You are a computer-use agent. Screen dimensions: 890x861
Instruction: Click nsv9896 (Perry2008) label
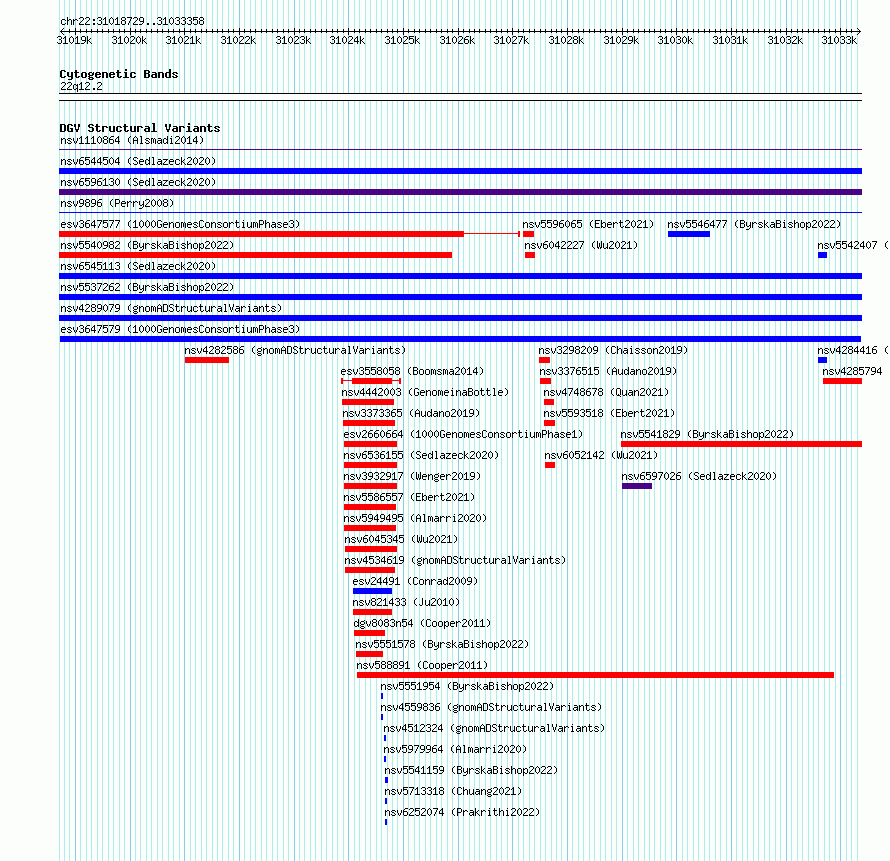[x=117, y=203]
